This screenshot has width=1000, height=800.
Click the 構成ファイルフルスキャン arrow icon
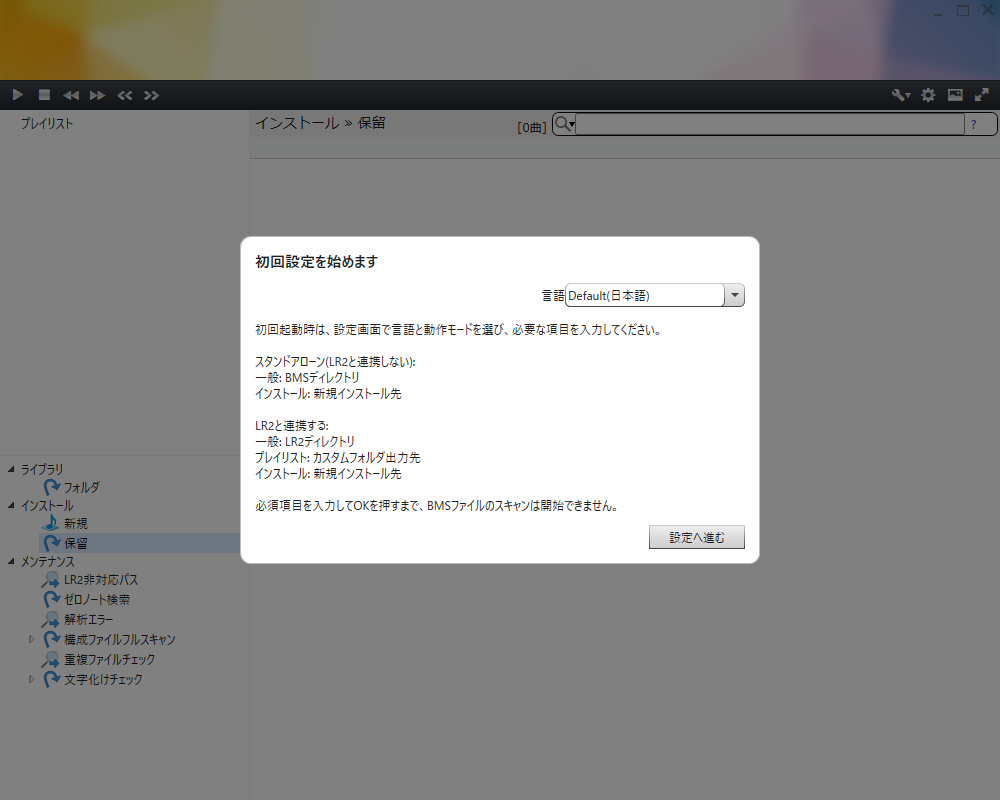[52, 639]
